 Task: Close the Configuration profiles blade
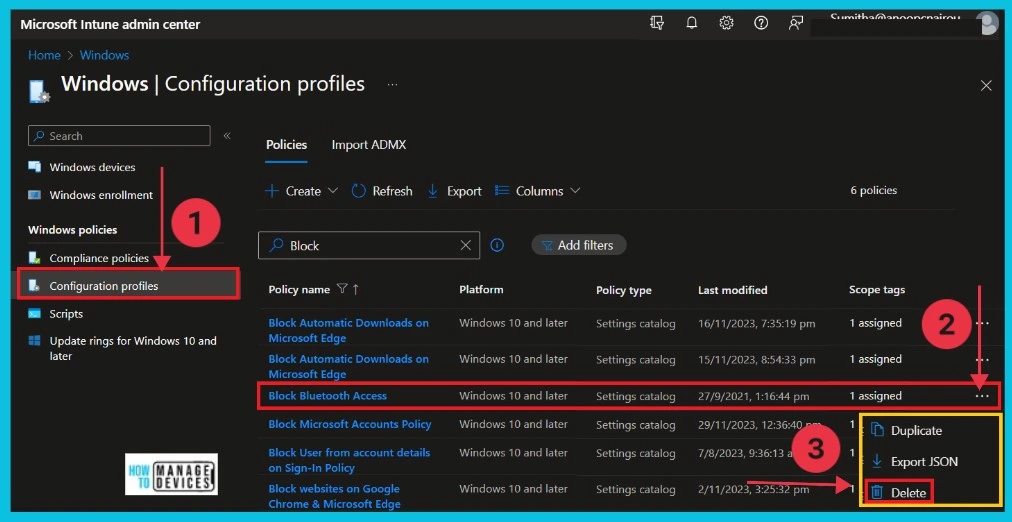[986, 85]
